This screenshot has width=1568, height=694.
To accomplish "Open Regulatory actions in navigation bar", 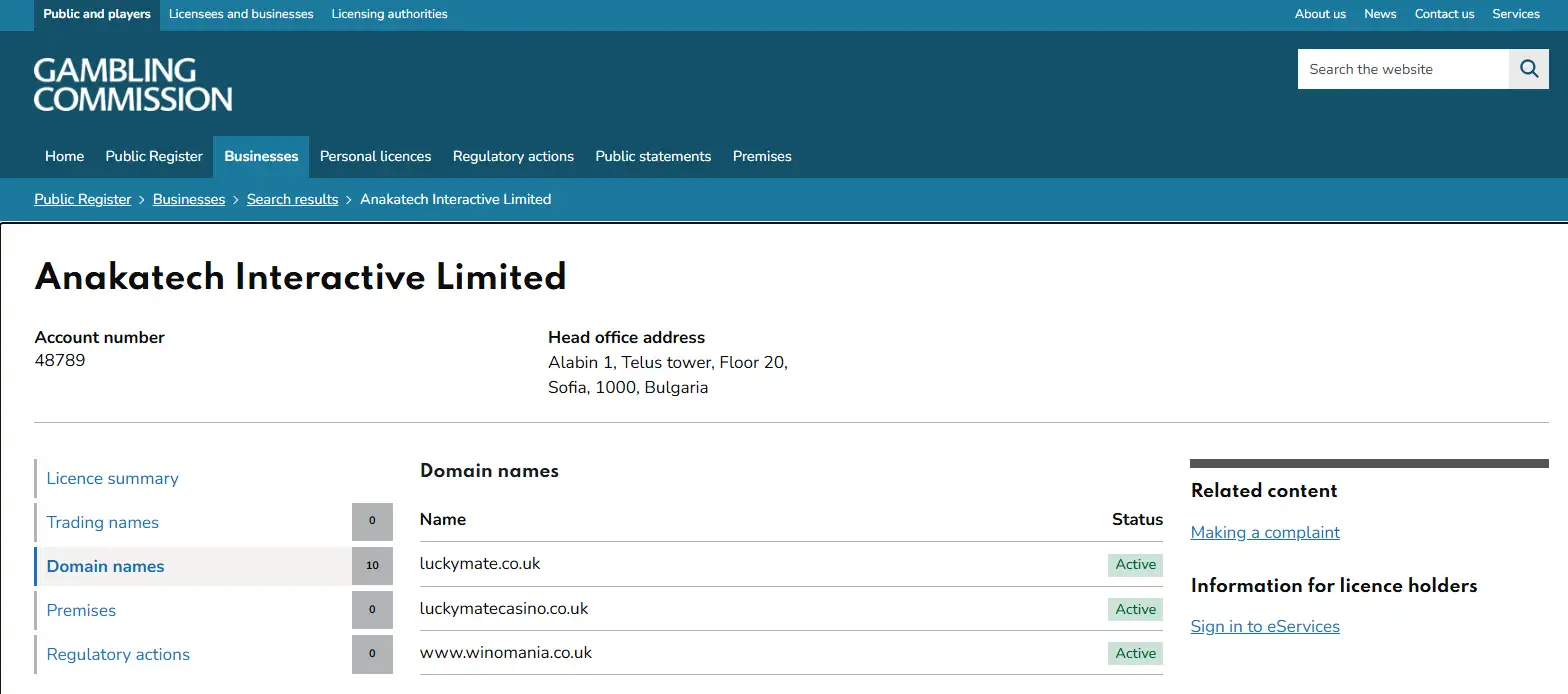I will [x=513, y=156].
